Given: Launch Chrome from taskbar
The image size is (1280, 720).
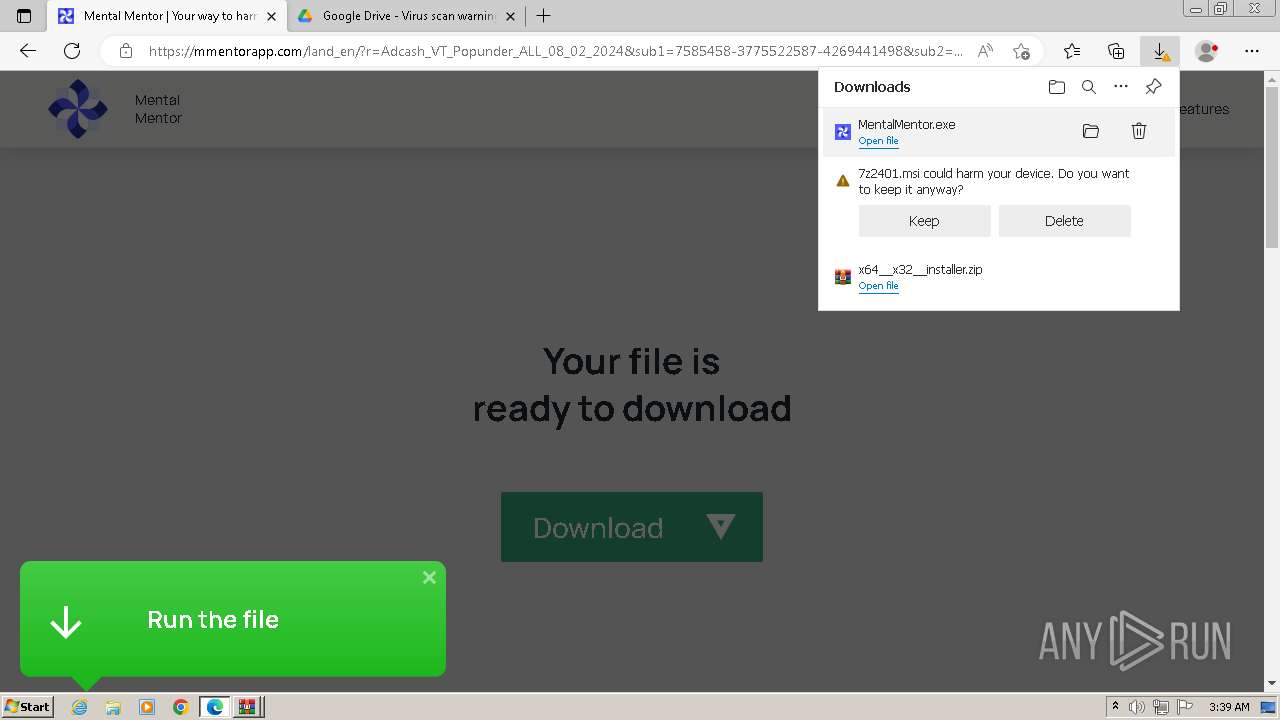Looking at the screenshot, I should click(181, 707).
